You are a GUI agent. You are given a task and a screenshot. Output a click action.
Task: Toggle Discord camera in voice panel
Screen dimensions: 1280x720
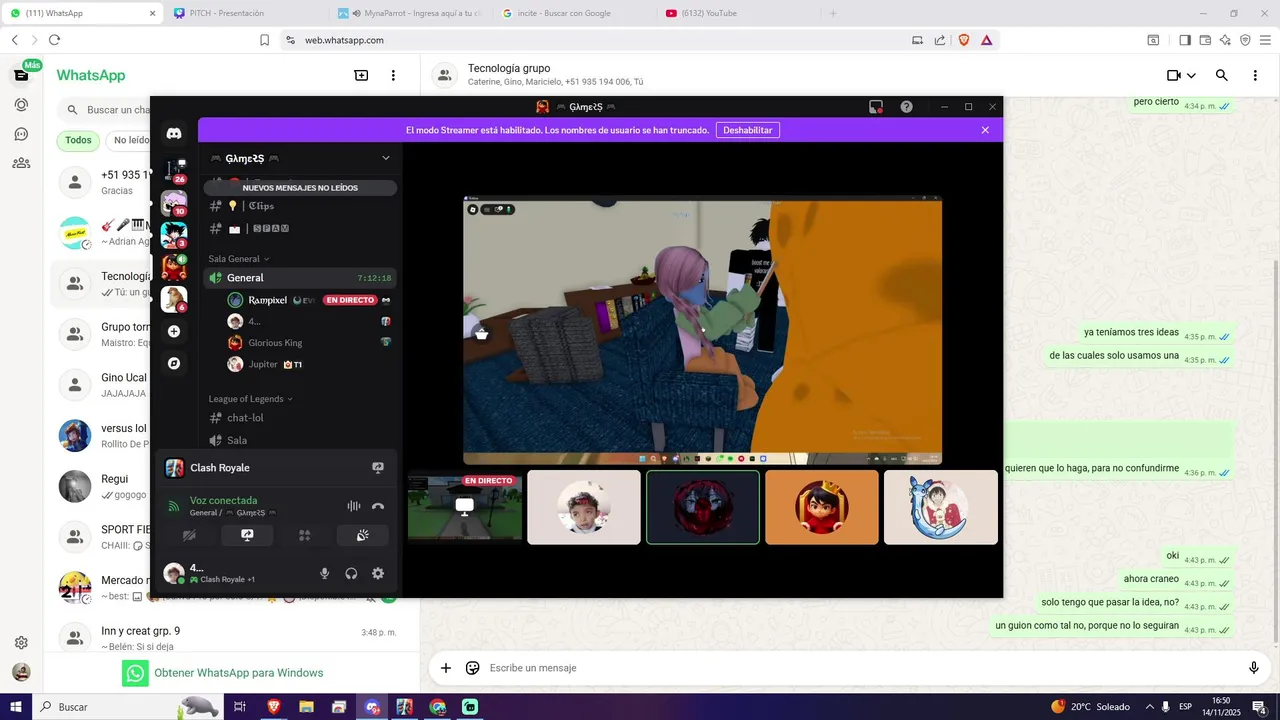coord(189,536)
